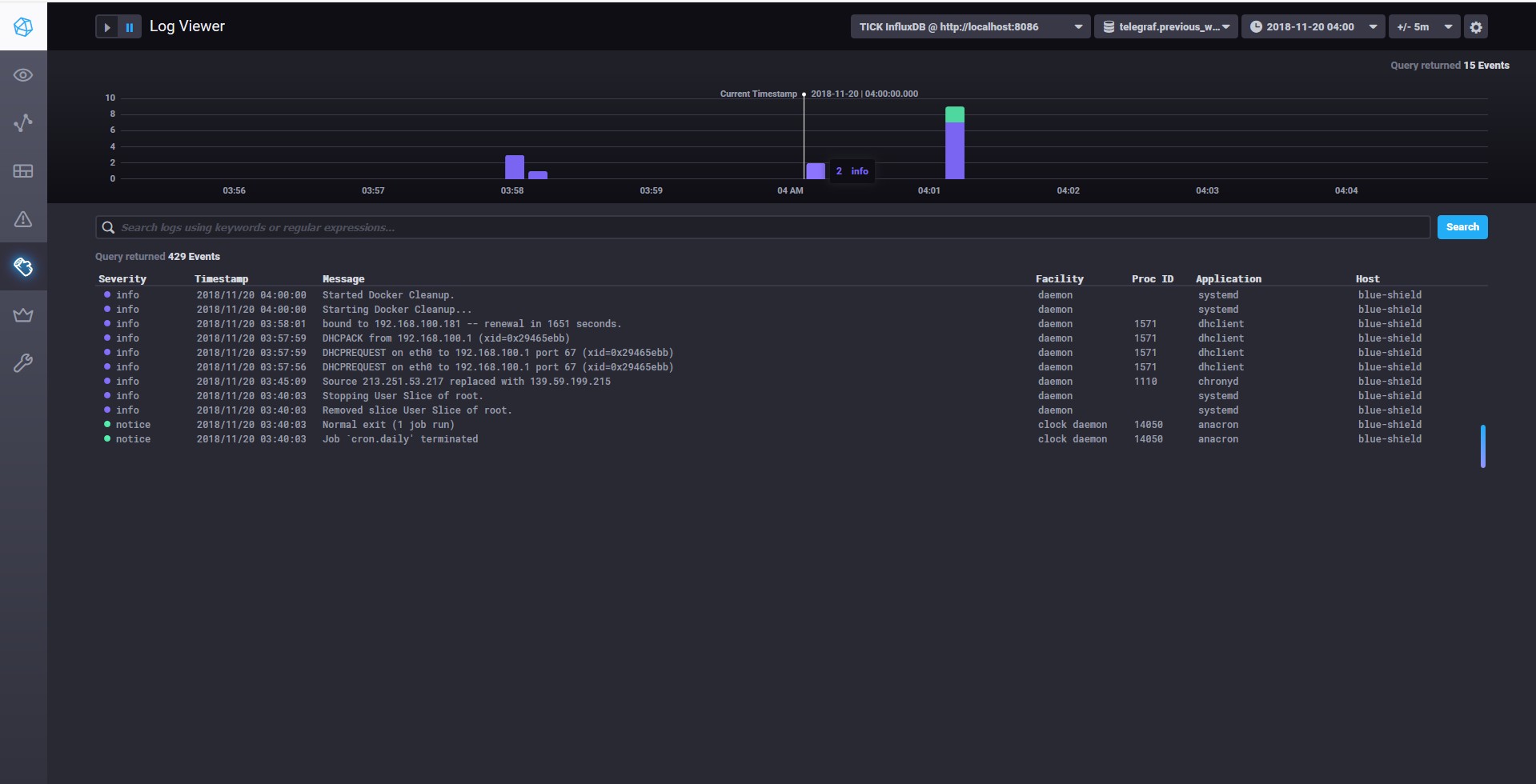Click the magnifier icon in search bar
Screen dimensions: 1536x784
pyautogui.click(x=108, y=227)
